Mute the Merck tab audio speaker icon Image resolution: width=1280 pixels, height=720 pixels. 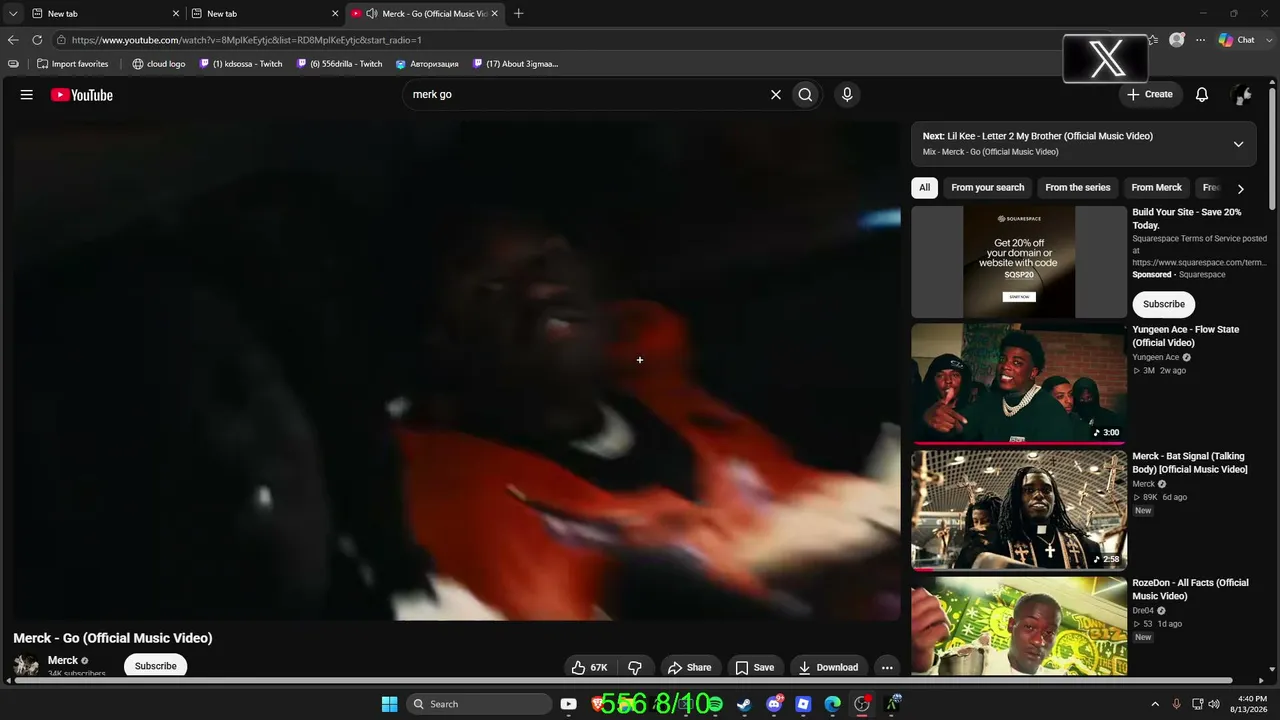coord(372,14)
